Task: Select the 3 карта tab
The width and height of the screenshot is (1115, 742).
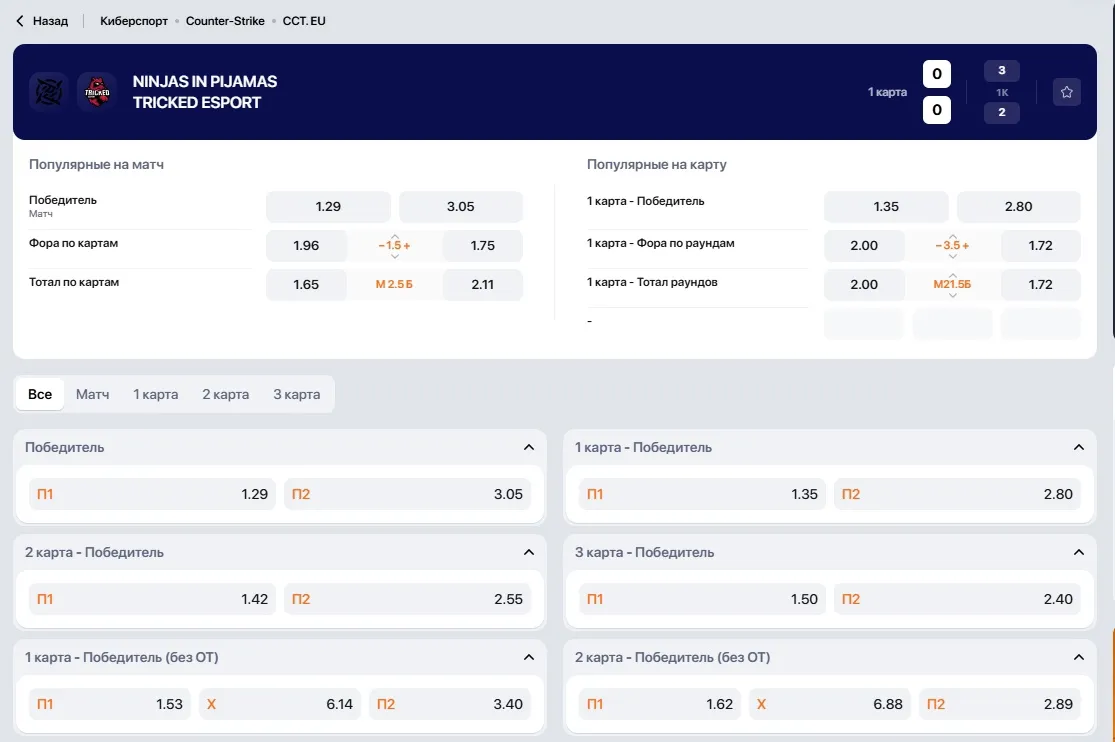Action: tap(297, 394)
